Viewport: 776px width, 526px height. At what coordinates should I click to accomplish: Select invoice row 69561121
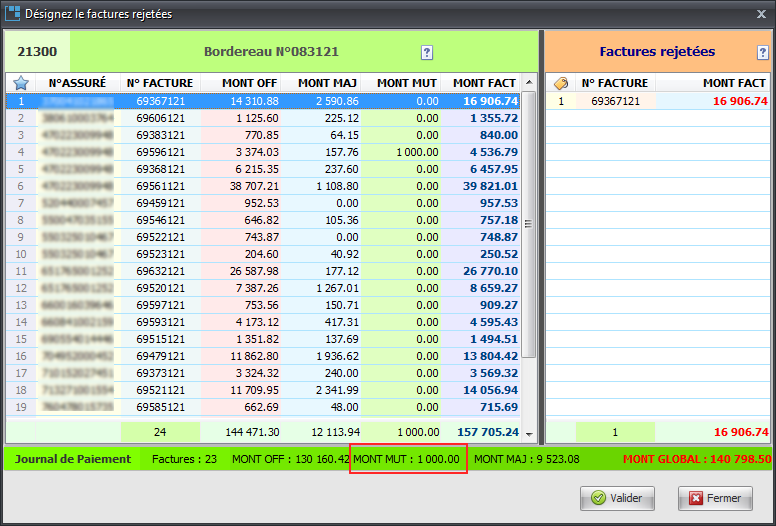pyautogui.click(x=160, y=186)
